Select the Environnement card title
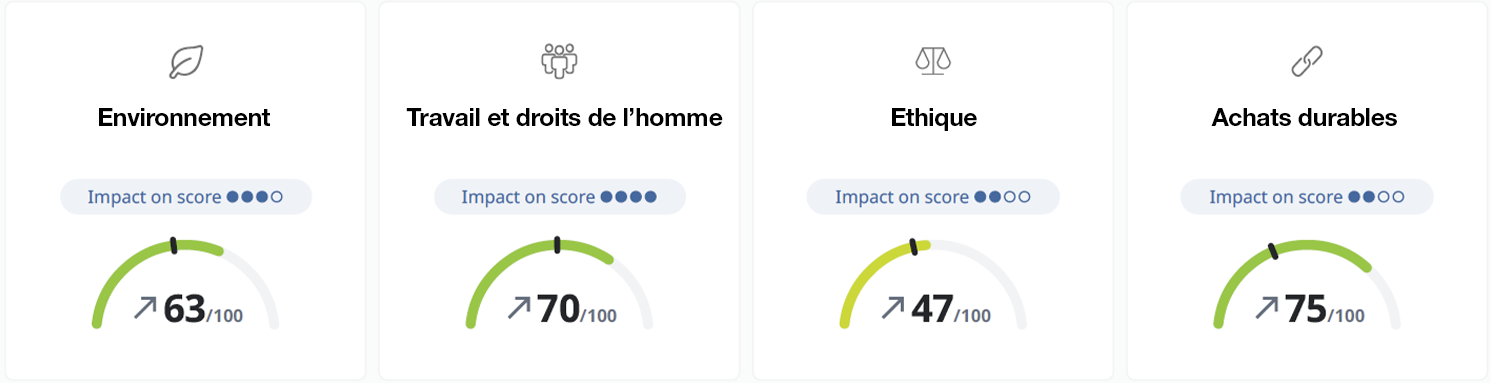Screen dimensions: 1507x383 (184, 117)
